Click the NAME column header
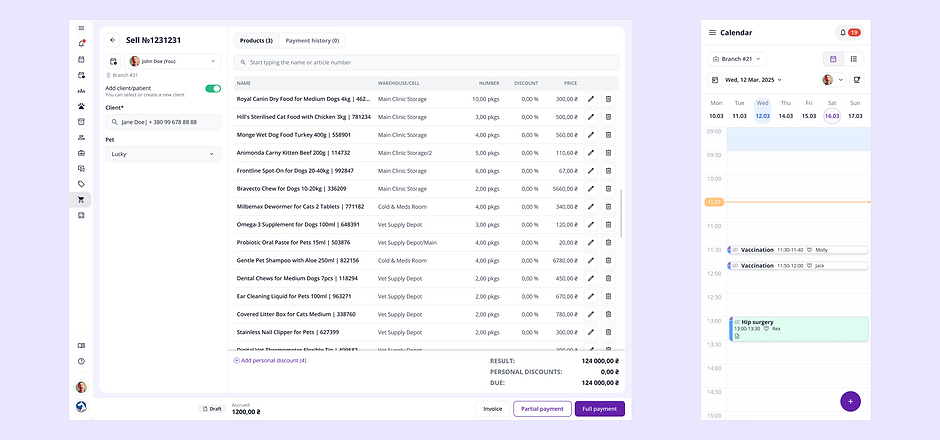940x440 pixels. [243, 83]
